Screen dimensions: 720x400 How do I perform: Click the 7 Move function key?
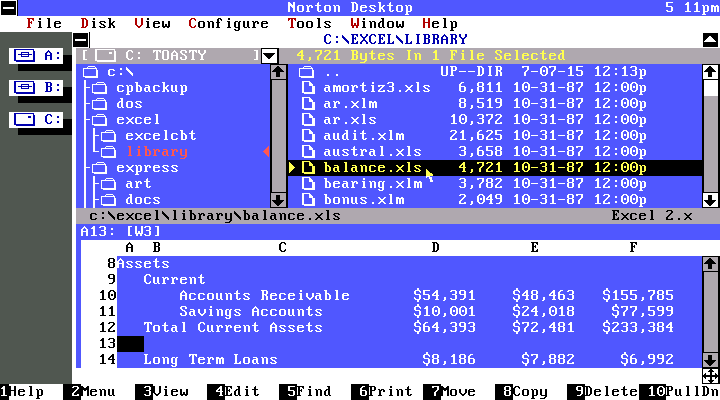coord(450,392)
